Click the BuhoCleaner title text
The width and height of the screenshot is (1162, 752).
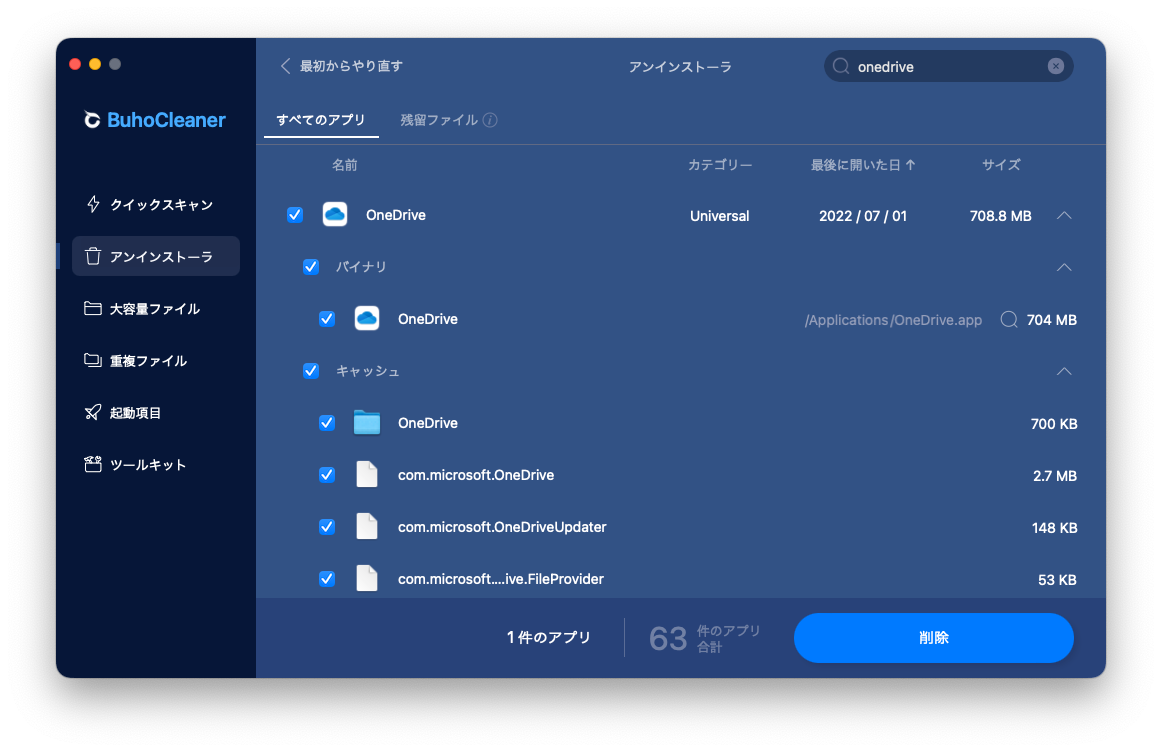click(x=166, y=120)
